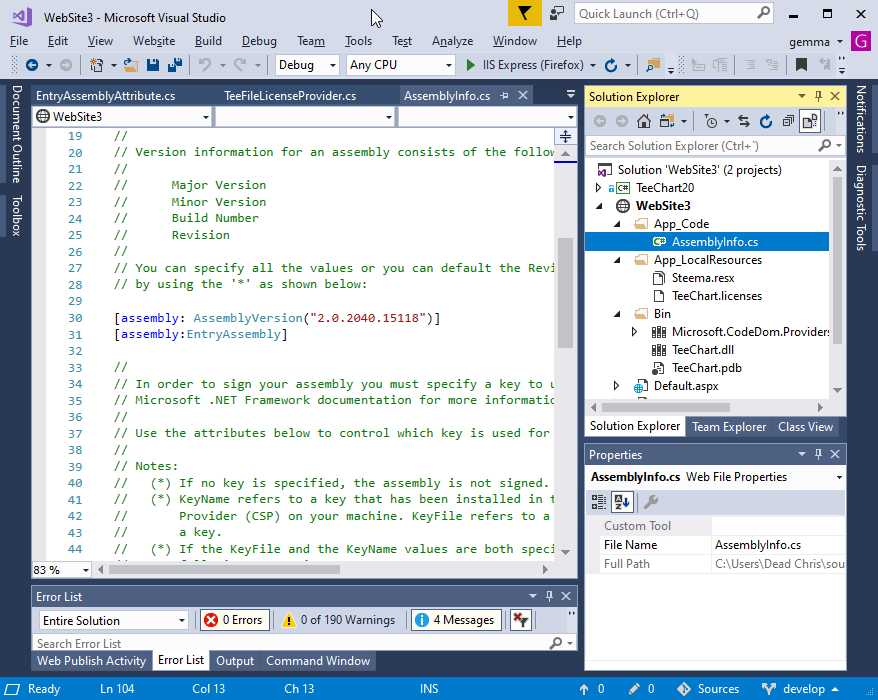The image size is (878, 700).
Task: Expand the TeeChart20 project node
Action: click(599, 188)
